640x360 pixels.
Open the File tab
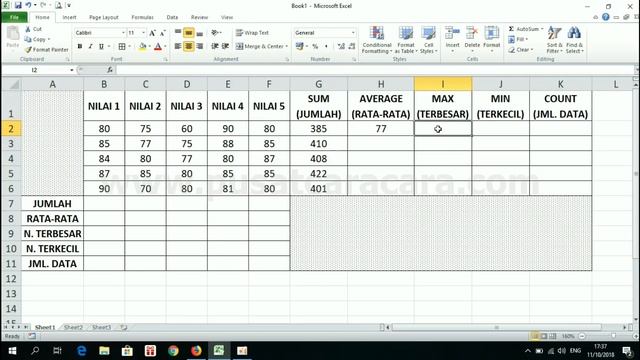coord(14,17)
